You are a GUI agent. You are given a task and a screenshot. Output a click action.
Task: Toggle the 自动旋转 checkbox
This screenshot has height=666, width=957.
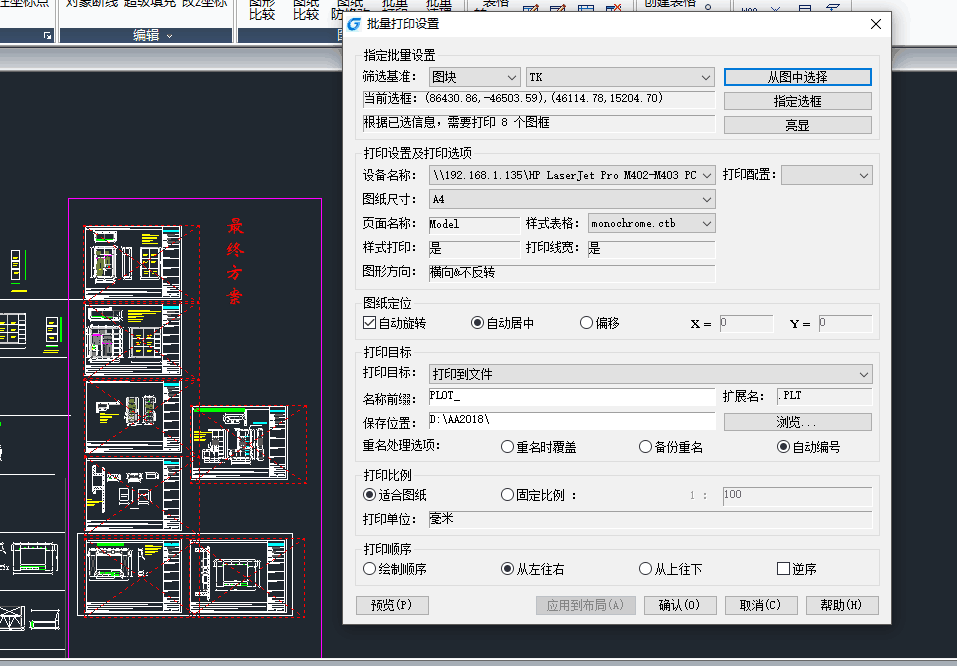[x=369, y=323]
